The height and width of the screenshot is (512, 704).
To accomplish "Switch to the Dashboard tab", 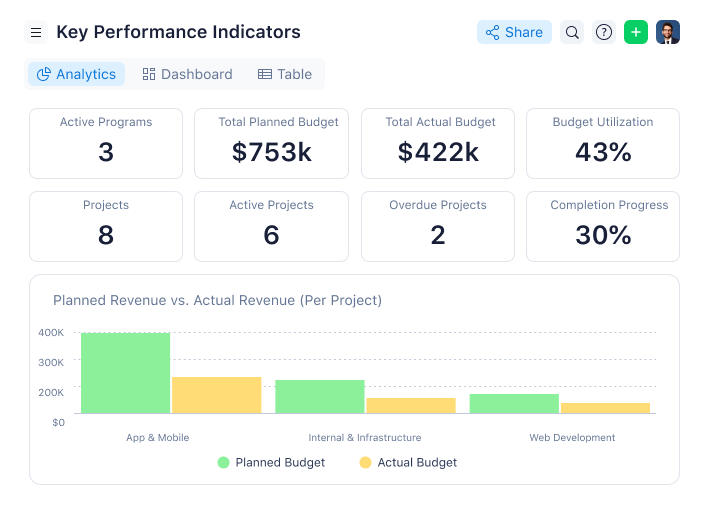I will click(187, 74).
